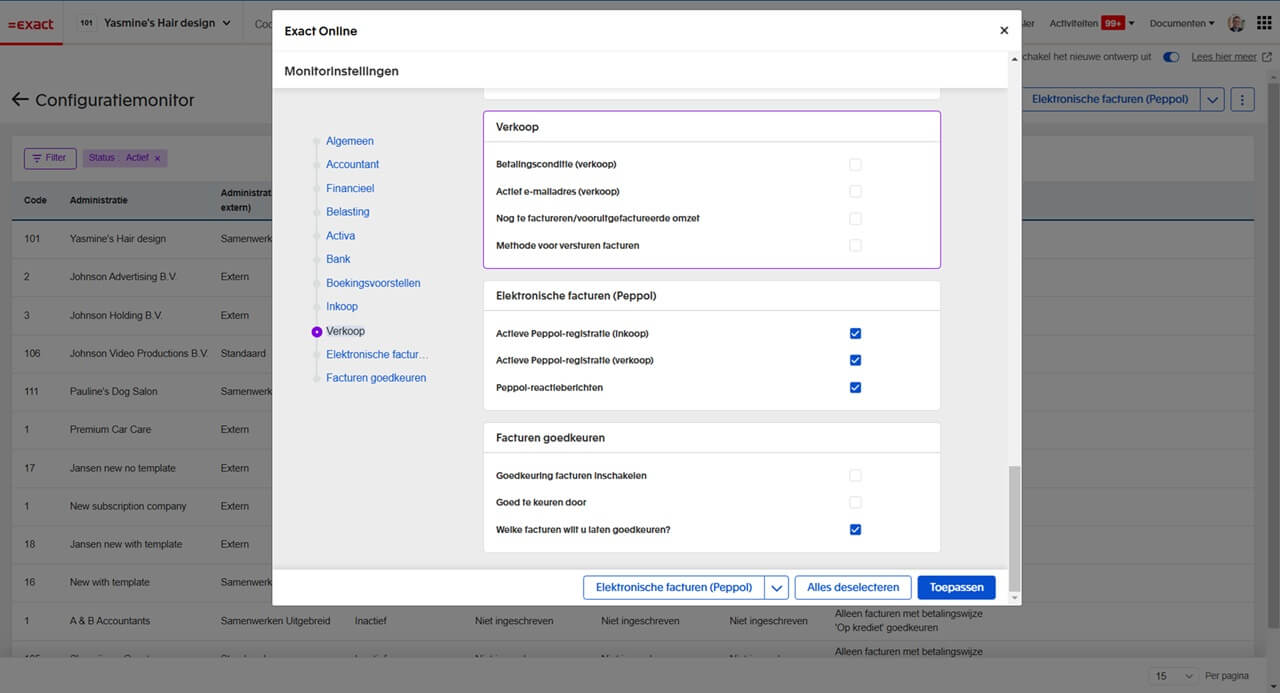Uncheck Actieve Peppol-registratie (verkoop)

point(855,360)
